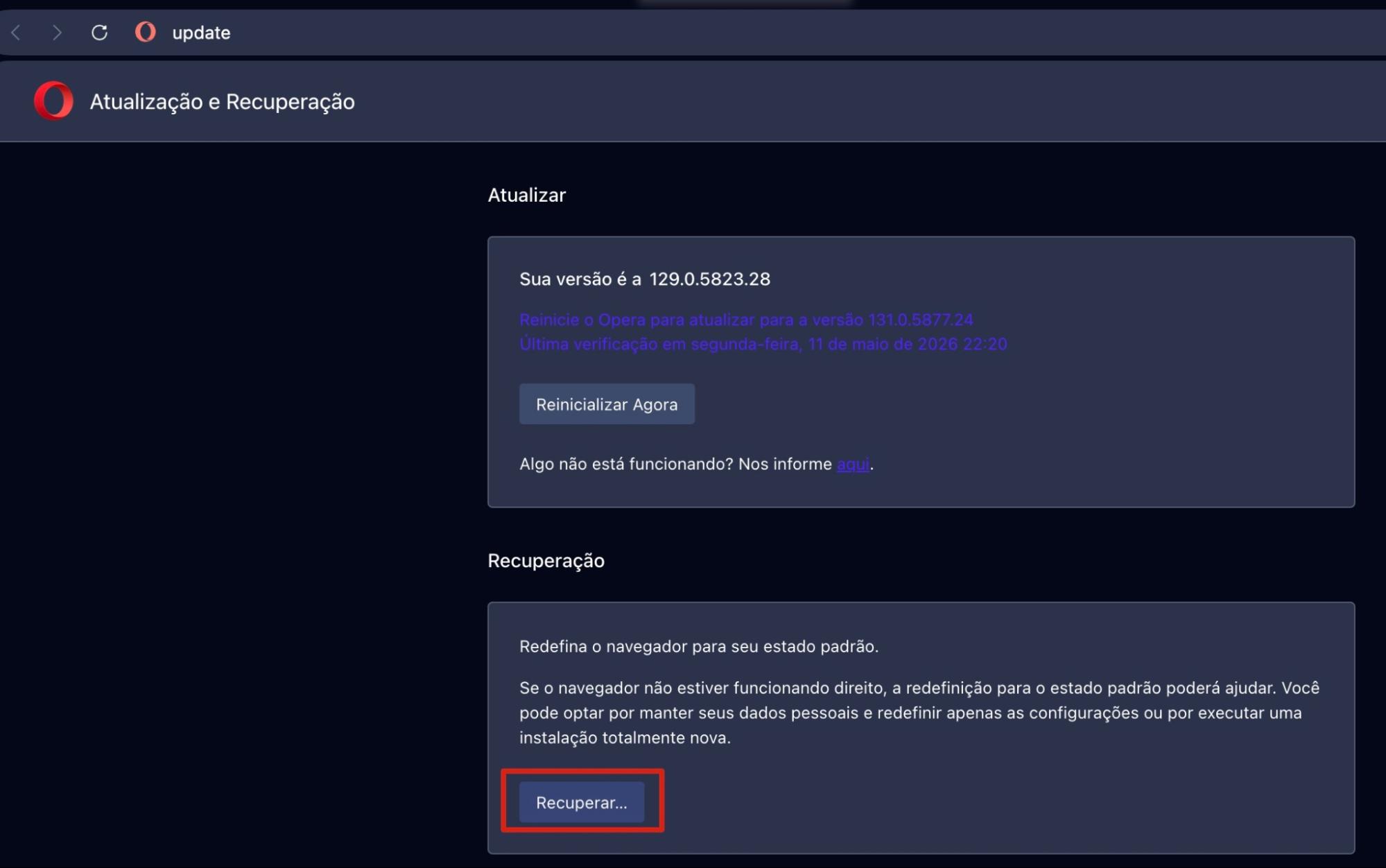Click the Recuperar... button

582,802
